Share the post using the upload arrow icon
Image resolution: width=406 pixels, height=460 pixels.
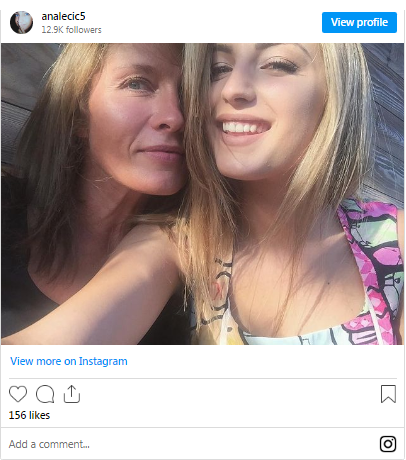(72, 394)
